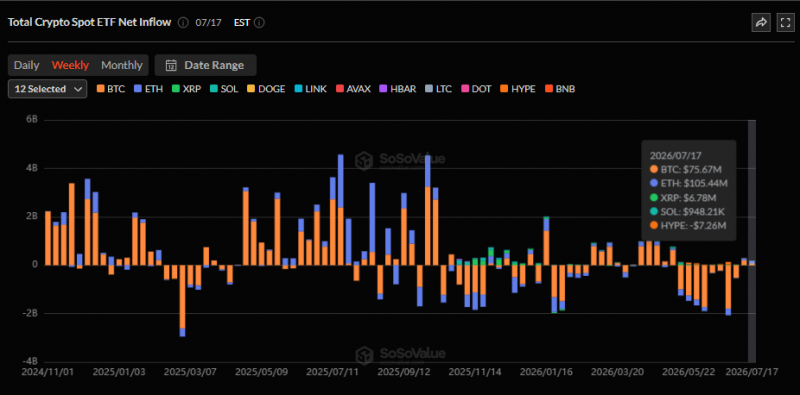This screenshot has width=800, height=395.
Task: Click tooltip SOL: $948.21K value
Action: click(x=692, y=211)
